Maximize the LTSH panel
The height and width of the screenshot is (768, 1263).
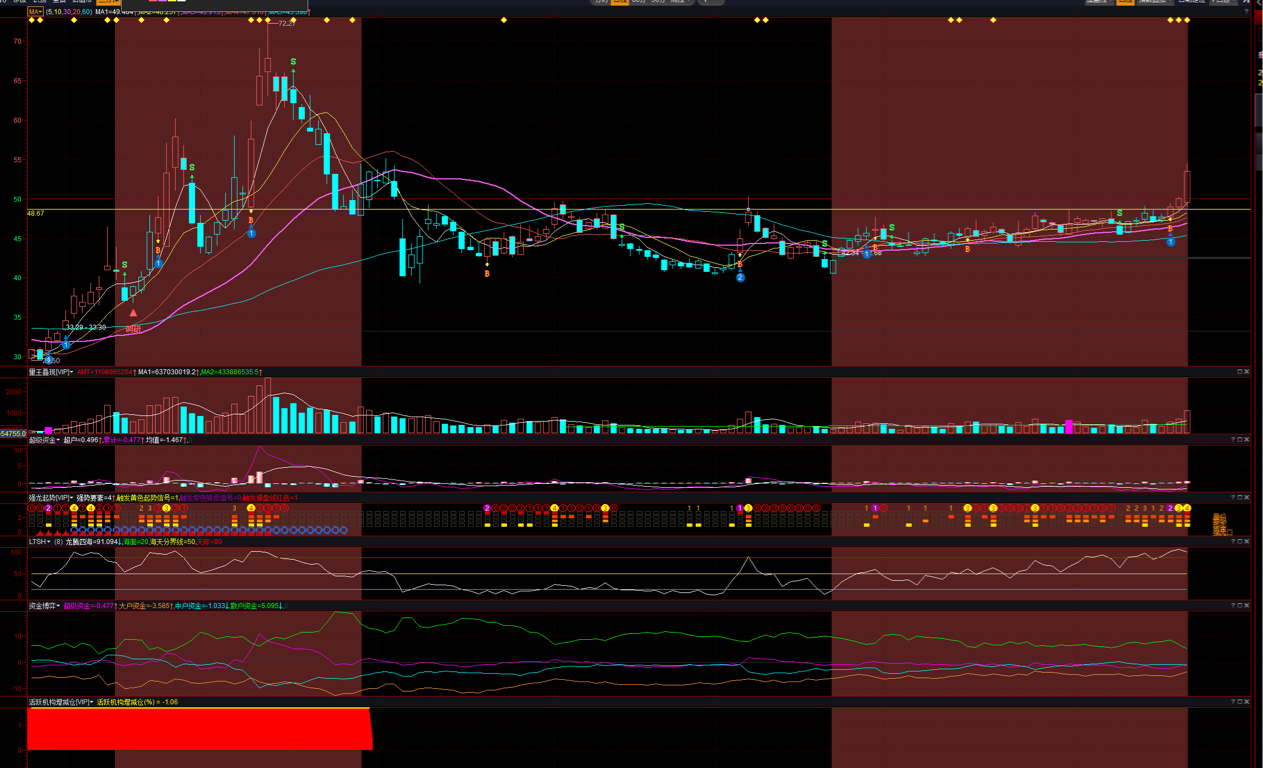click(1240, 542)
